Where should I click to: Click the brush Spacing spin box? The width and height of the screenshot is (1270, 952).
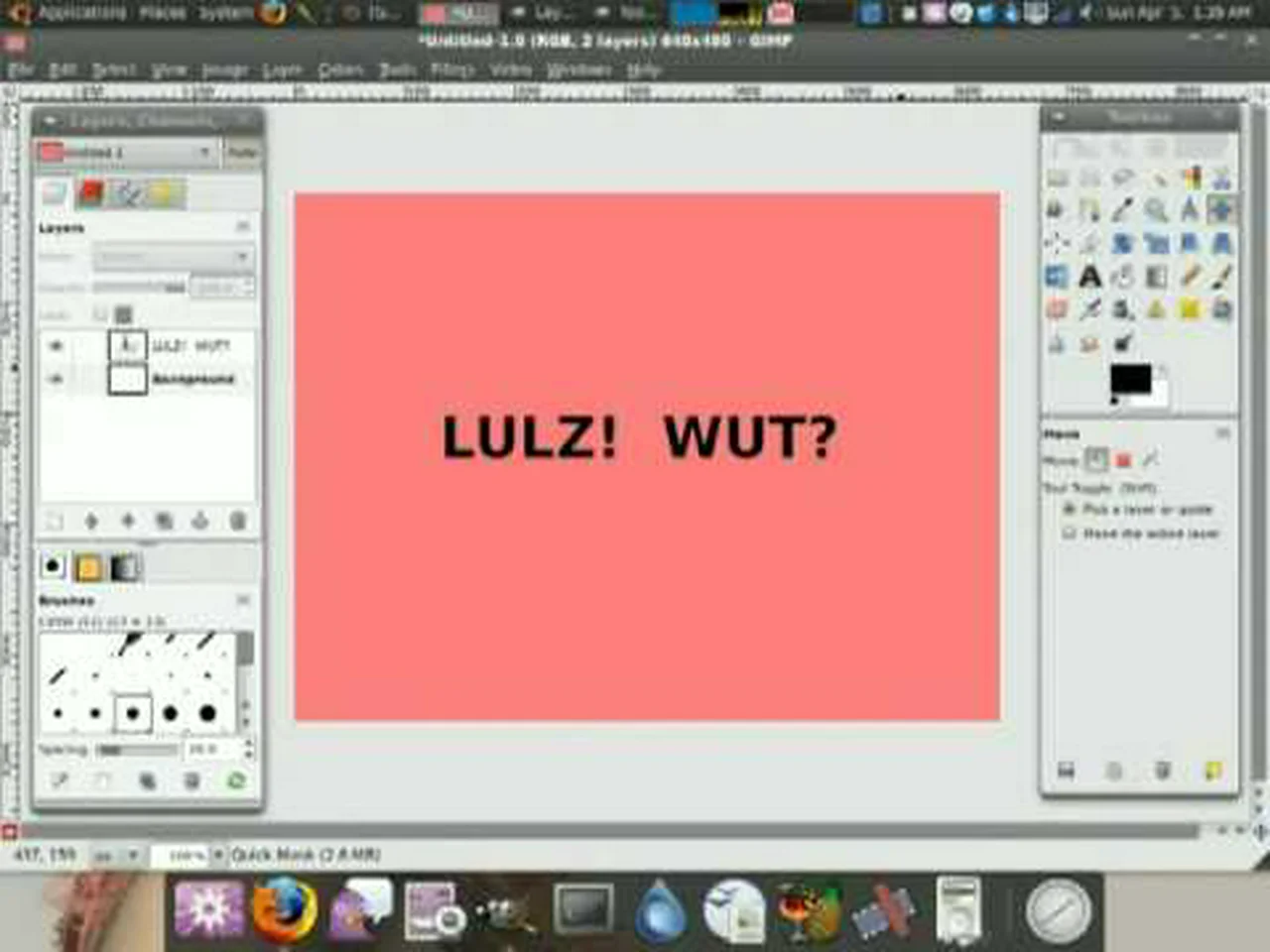point(218,750)
